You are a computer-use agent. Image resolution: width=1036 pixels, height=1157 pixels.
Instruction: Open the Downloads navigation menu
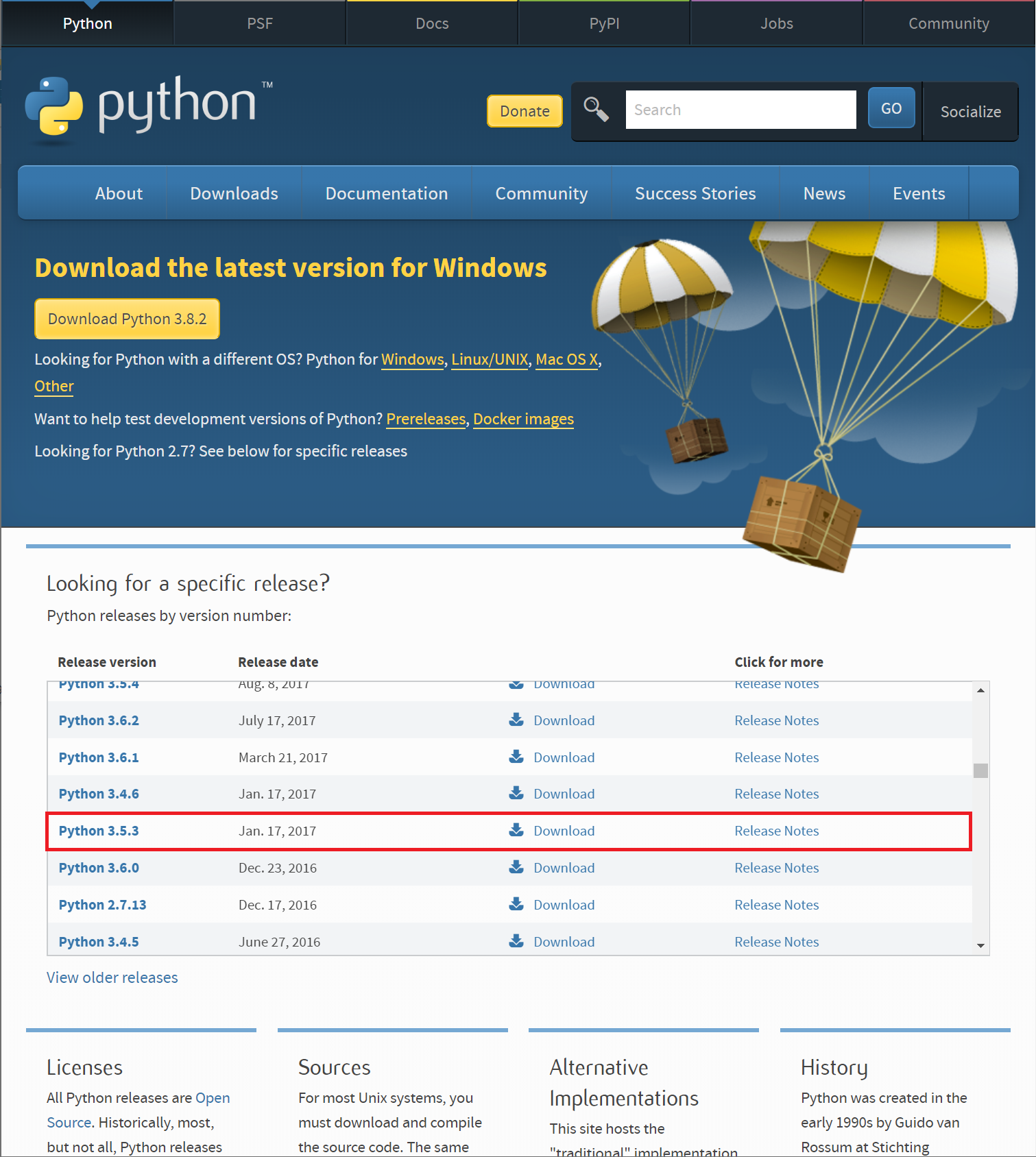pyautogui.click(x=234, y=193)
